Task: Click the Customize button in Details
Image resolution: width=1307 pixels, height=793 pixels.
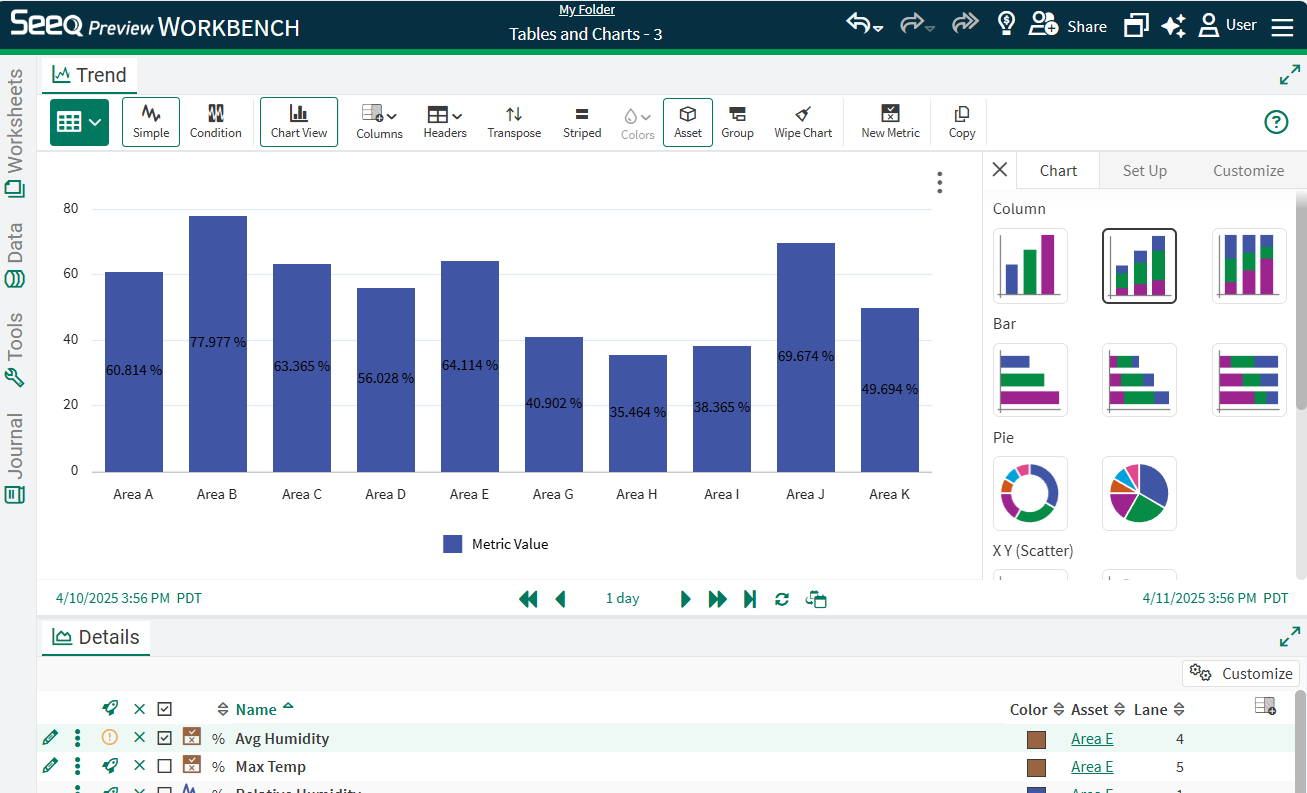Action: click(x=1241, y=673)
